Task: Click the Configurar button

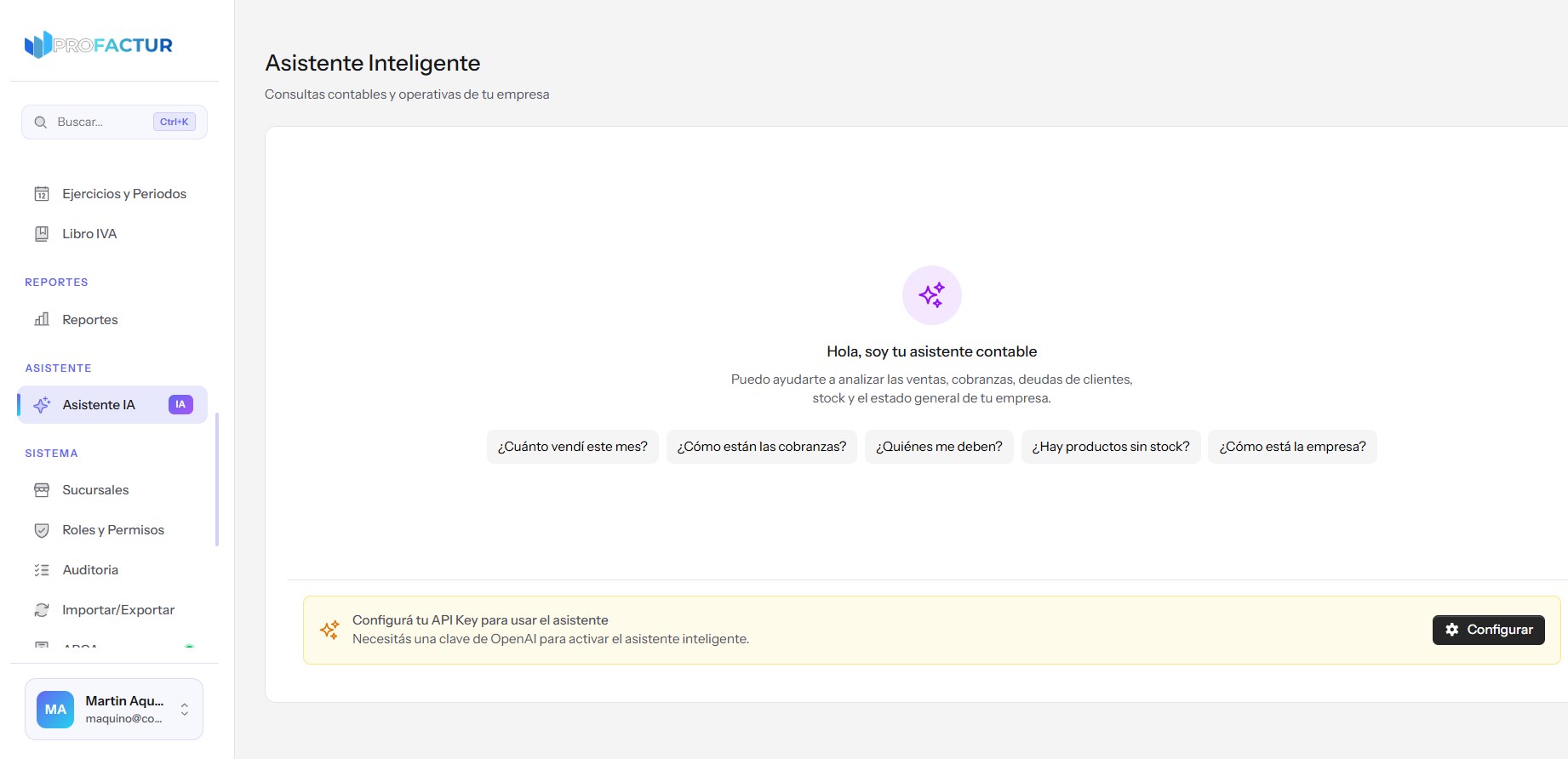Action: 1489,630
